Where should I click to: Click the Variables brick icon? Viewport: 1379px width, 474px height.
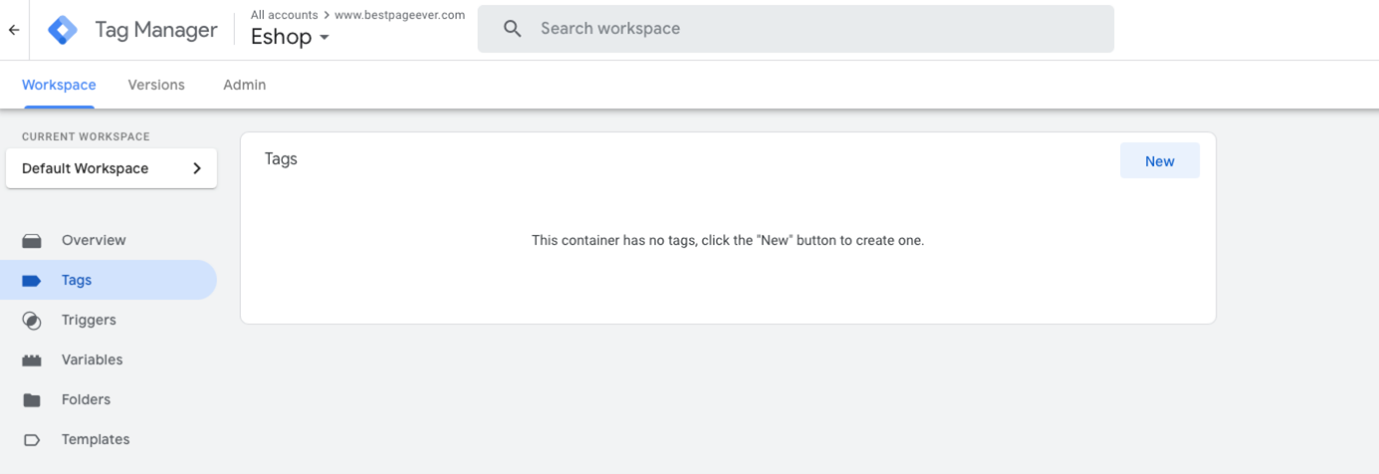pos(32,360)
